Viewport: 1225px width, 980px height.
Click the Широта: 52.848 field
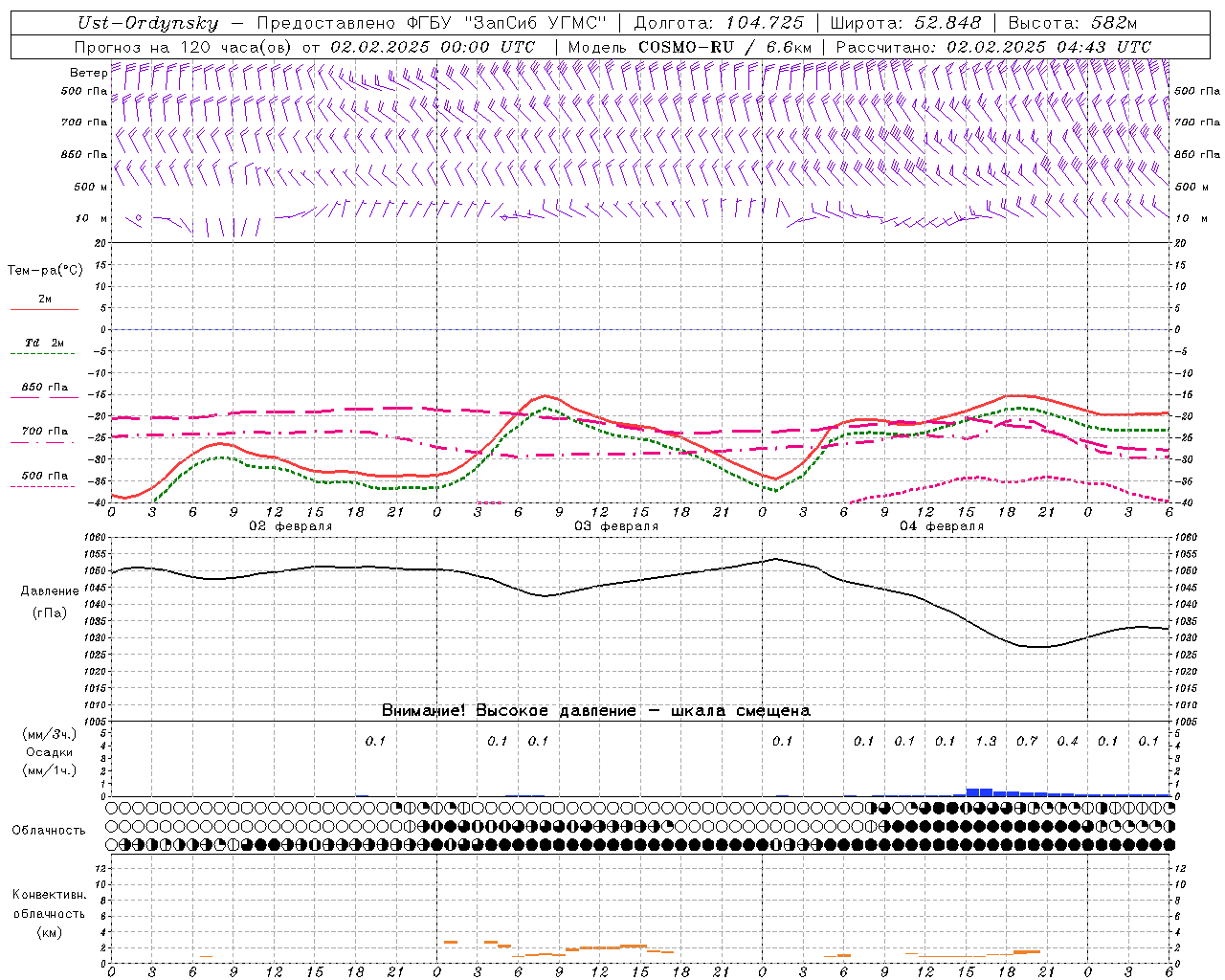905,23
